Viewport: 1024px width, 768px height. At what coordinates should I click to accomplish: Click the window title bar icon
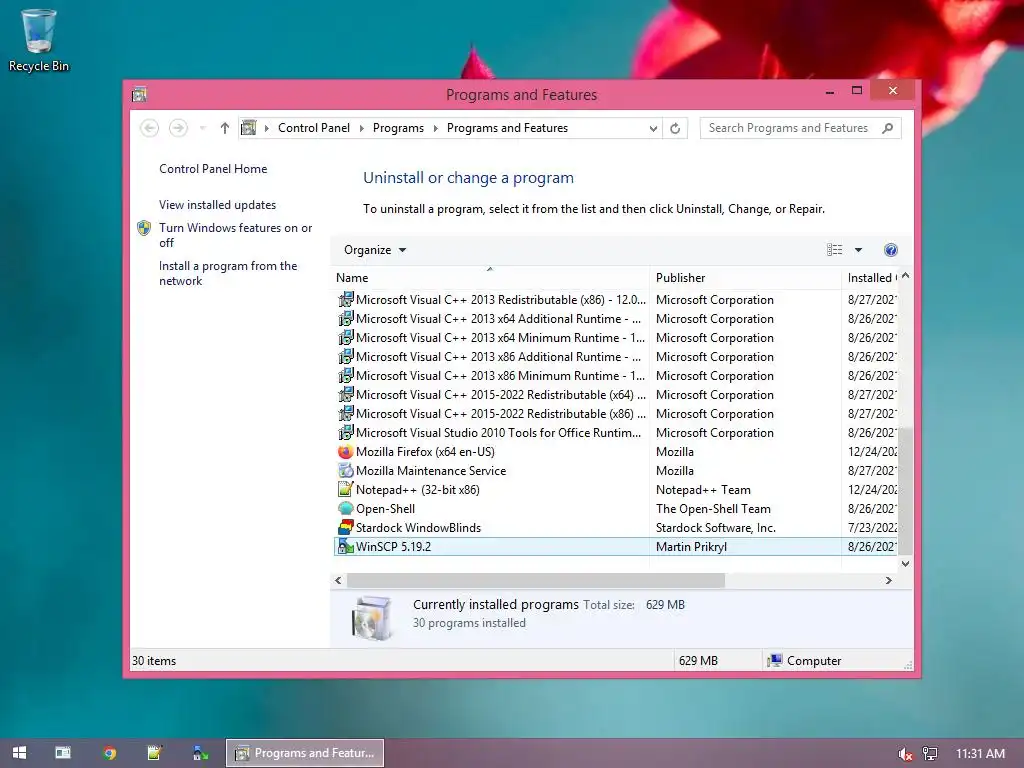click(x=138, y=95)
